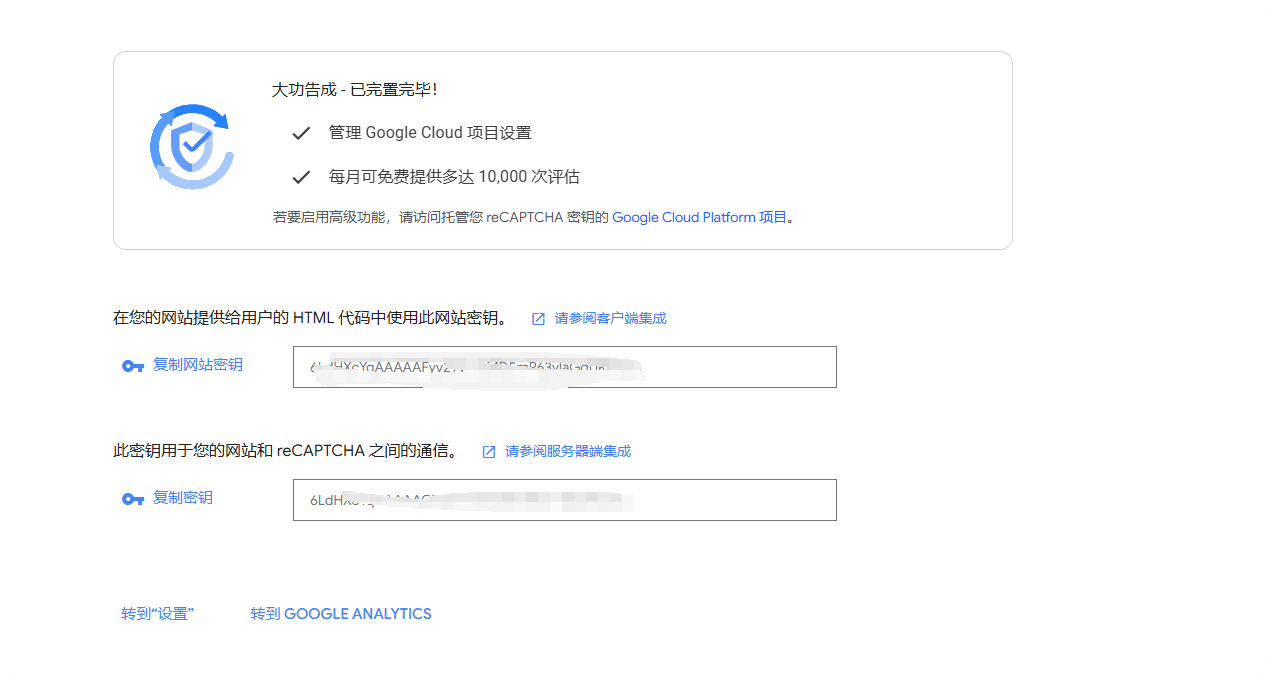The image size is (1266, 673).
Task: Copy site key via 复制网站密钥
Action: [198, 365]
